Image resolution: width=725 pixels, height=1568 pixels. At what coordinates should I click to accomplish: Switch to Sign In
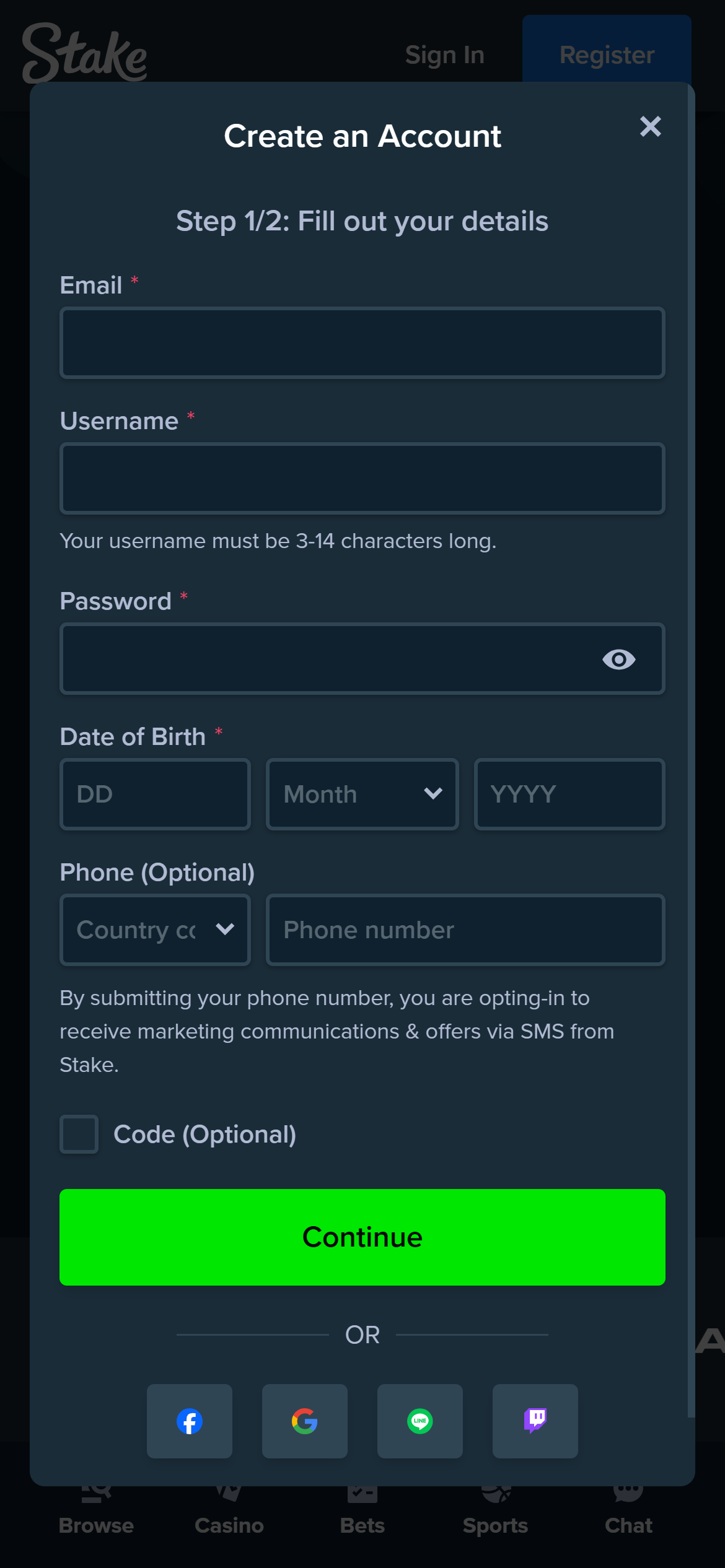[444, 54]
